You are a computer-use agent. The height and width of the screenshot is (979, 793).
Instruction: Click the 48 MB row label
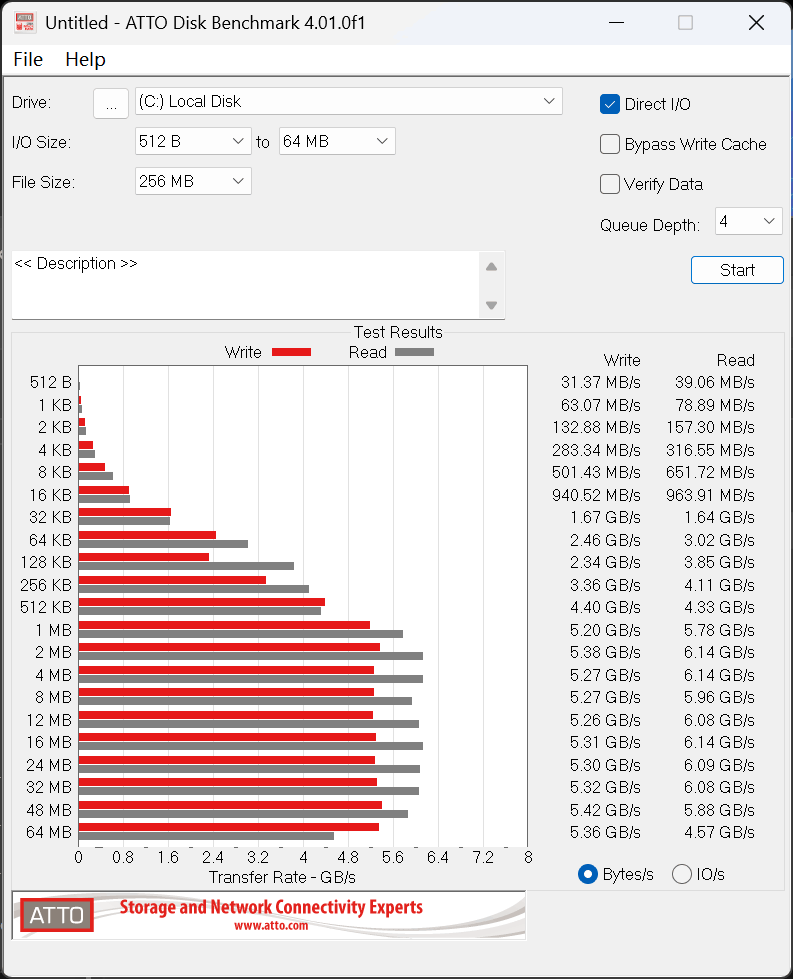click(x=49, y=810)
